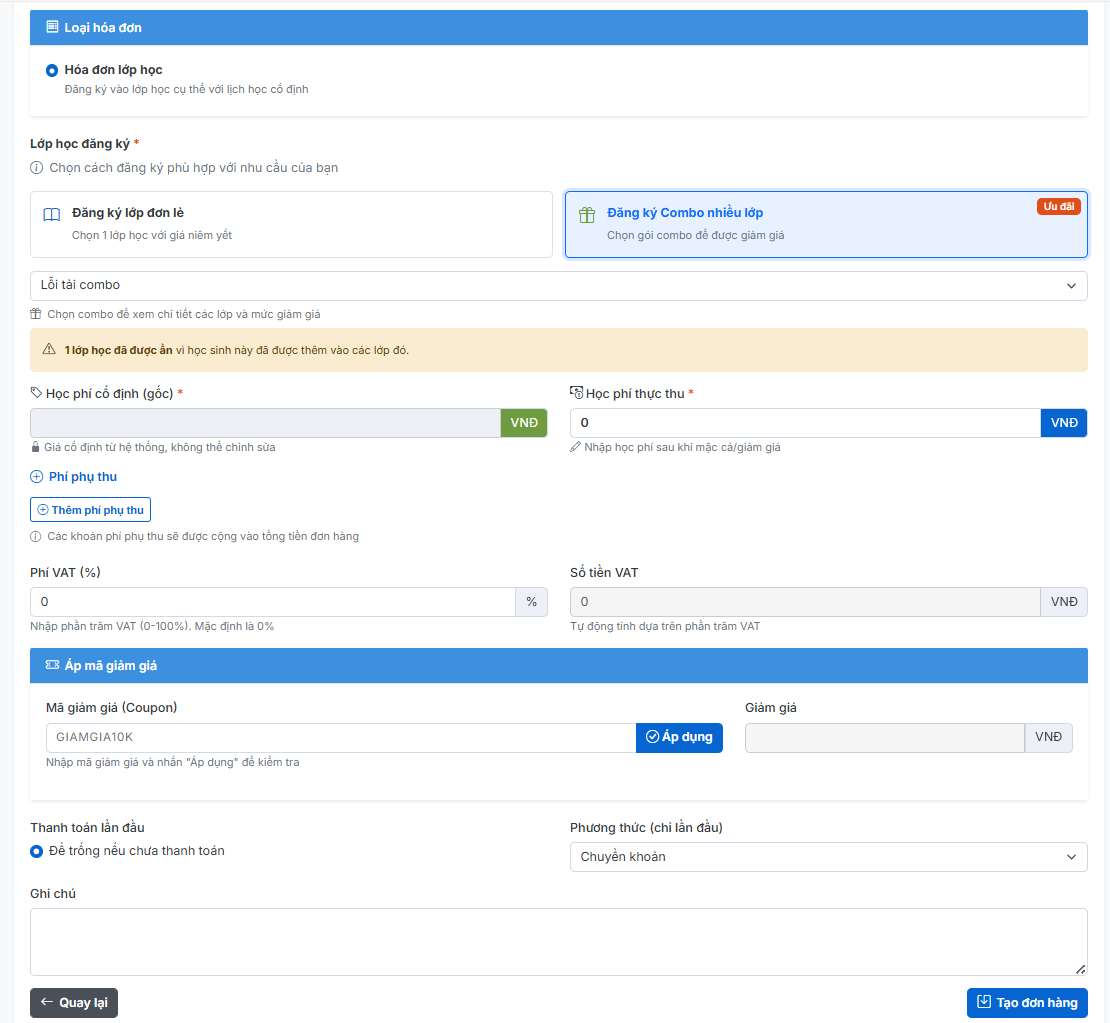Click the gift icon on Combo card
This screenshot has height=1023, width=1110.
click(x=587, y=215)
